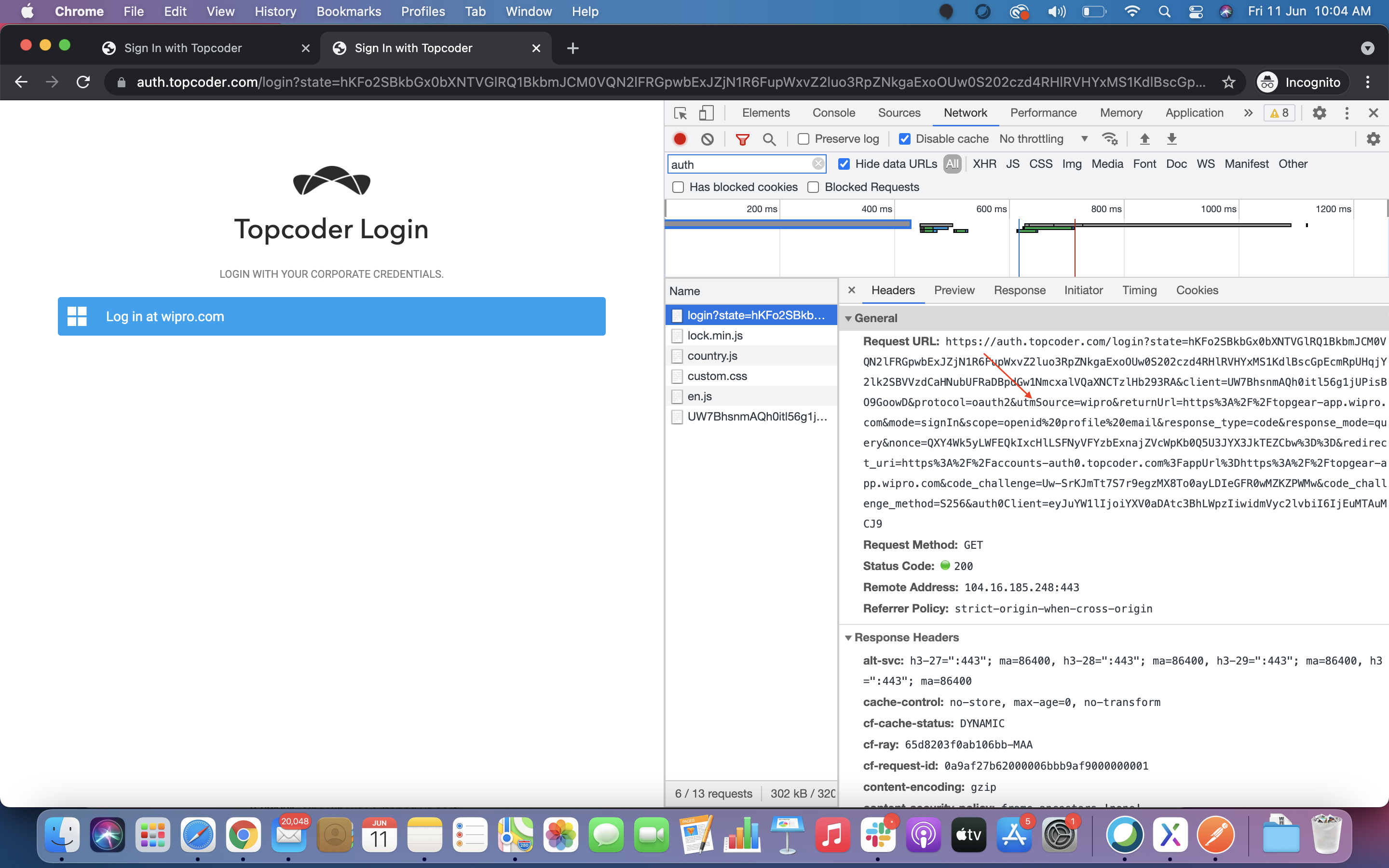Viewport: 1389px width, 868px height.
Task: Collapse the General headers section
Action: click(849, 318)
